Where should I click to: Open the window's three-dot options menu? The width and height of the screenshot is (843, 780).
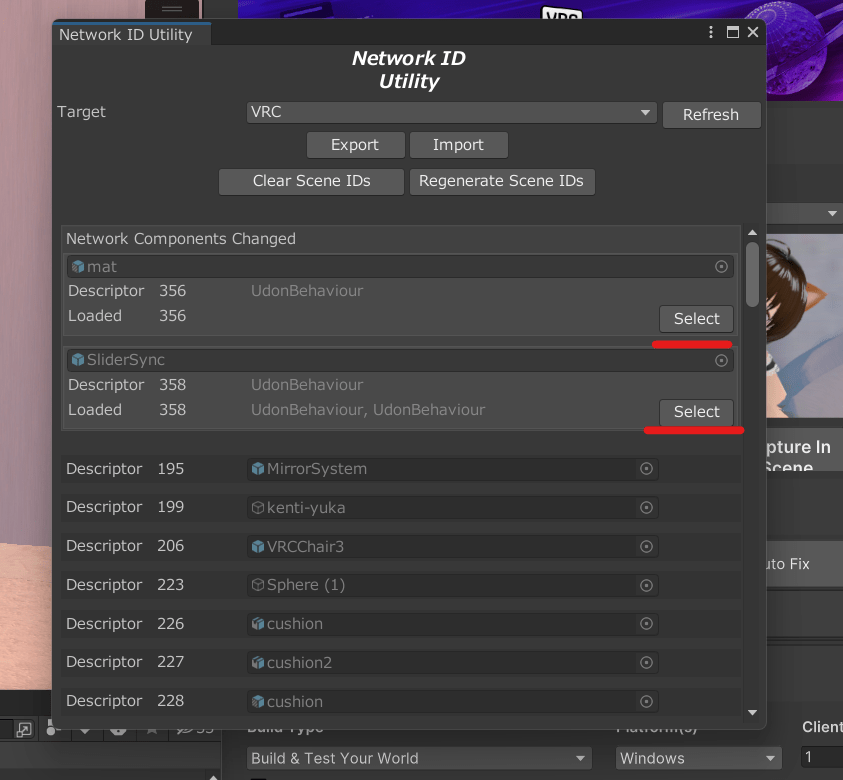712,33
